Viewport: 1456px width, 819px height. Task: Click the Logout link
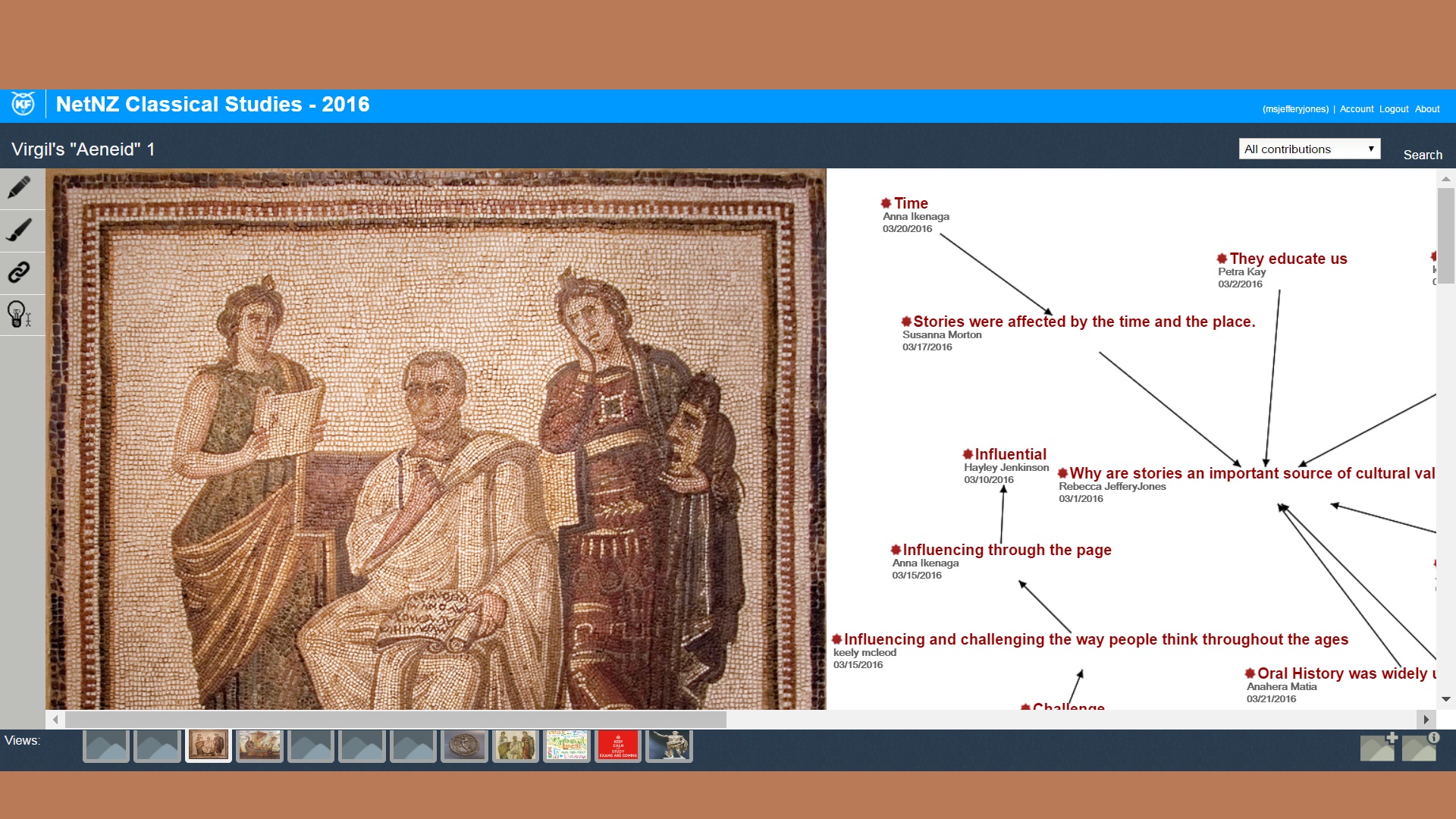tap(1394, 109)
